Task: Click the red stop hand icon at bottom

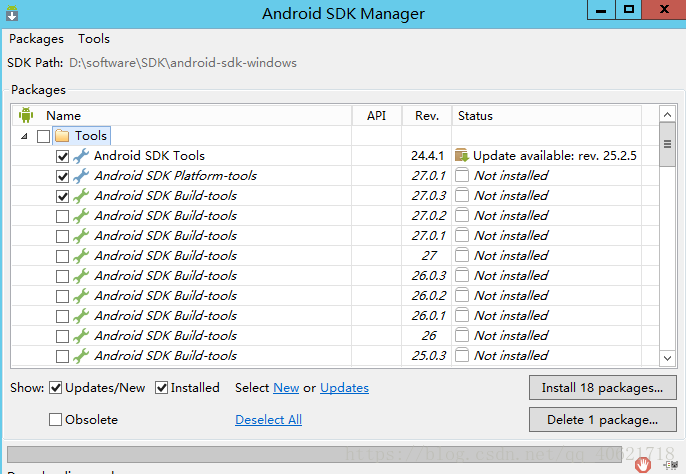Action: click(x=643, y=464)
